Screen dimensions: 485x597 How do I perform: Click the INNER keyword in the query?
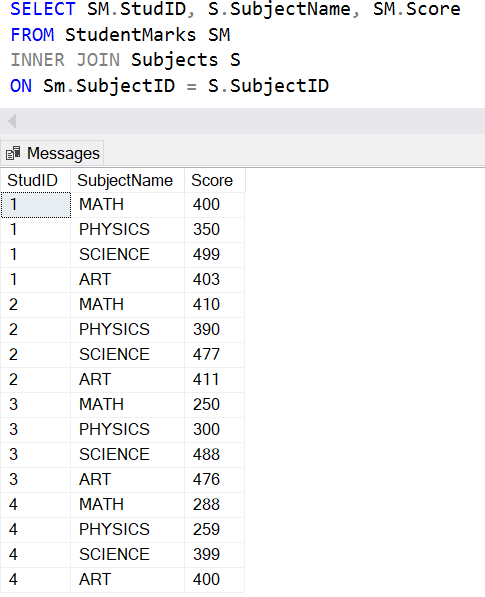click(37, 60)
